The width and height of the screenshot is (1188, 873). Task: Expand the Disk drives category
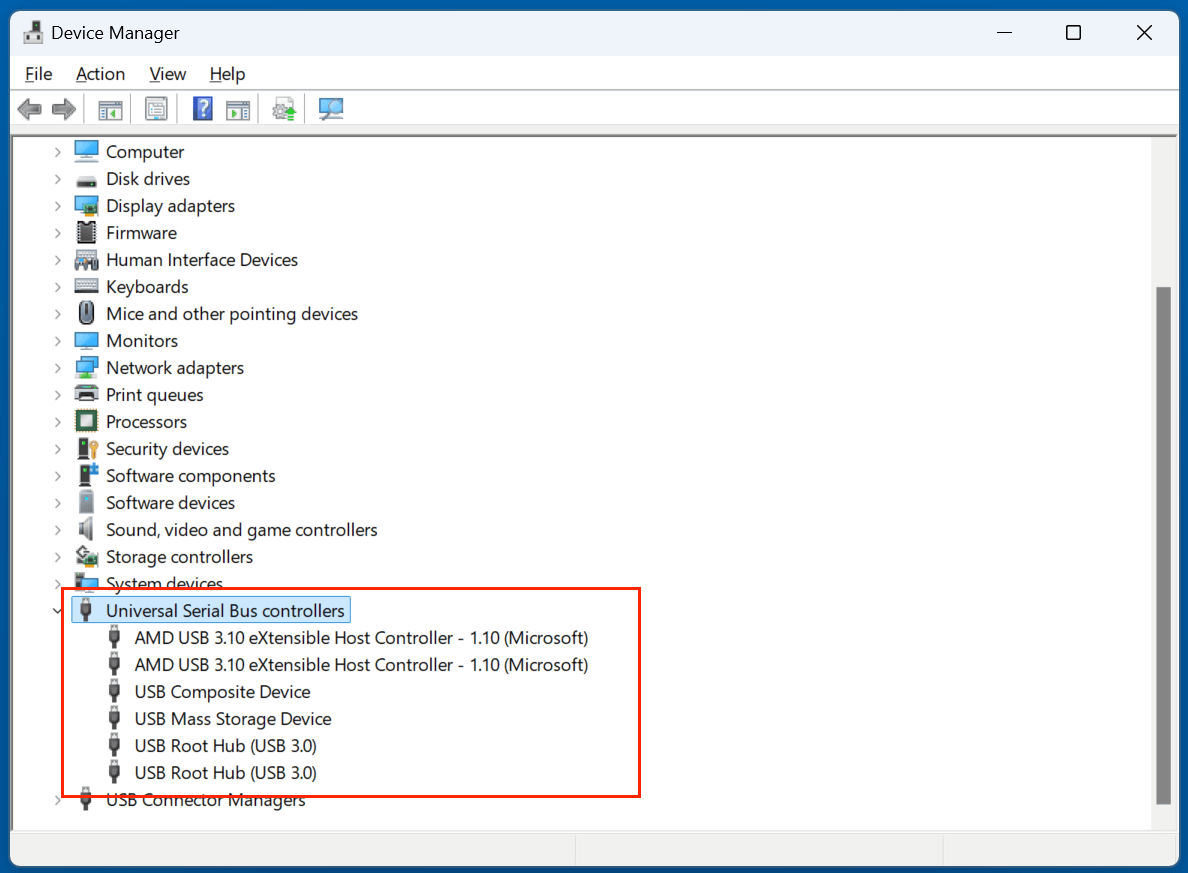(57, 178)
